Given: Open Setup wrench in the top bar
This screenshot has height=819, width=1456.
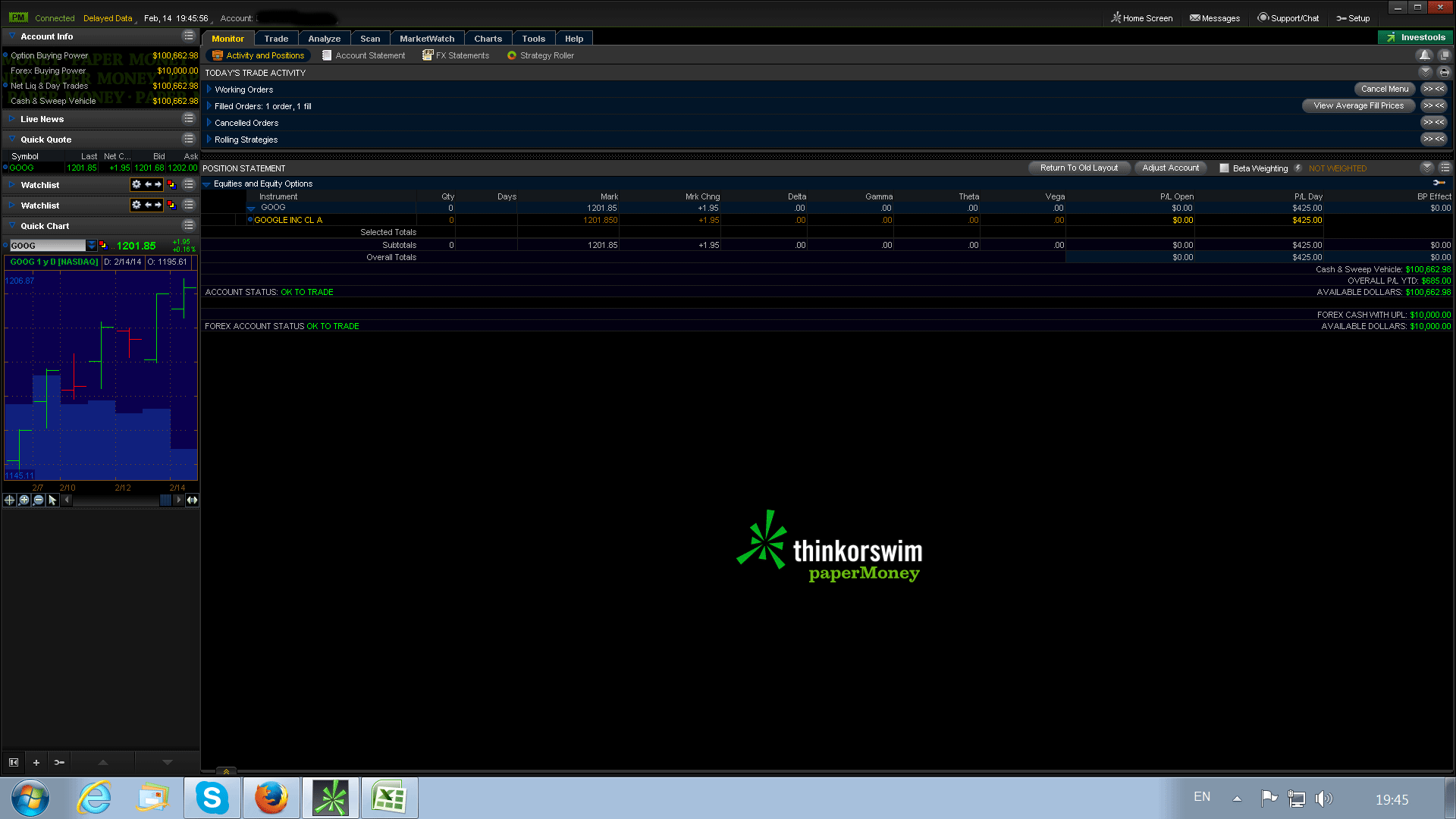Looking at the screenshot, I should coord(1353,18).
